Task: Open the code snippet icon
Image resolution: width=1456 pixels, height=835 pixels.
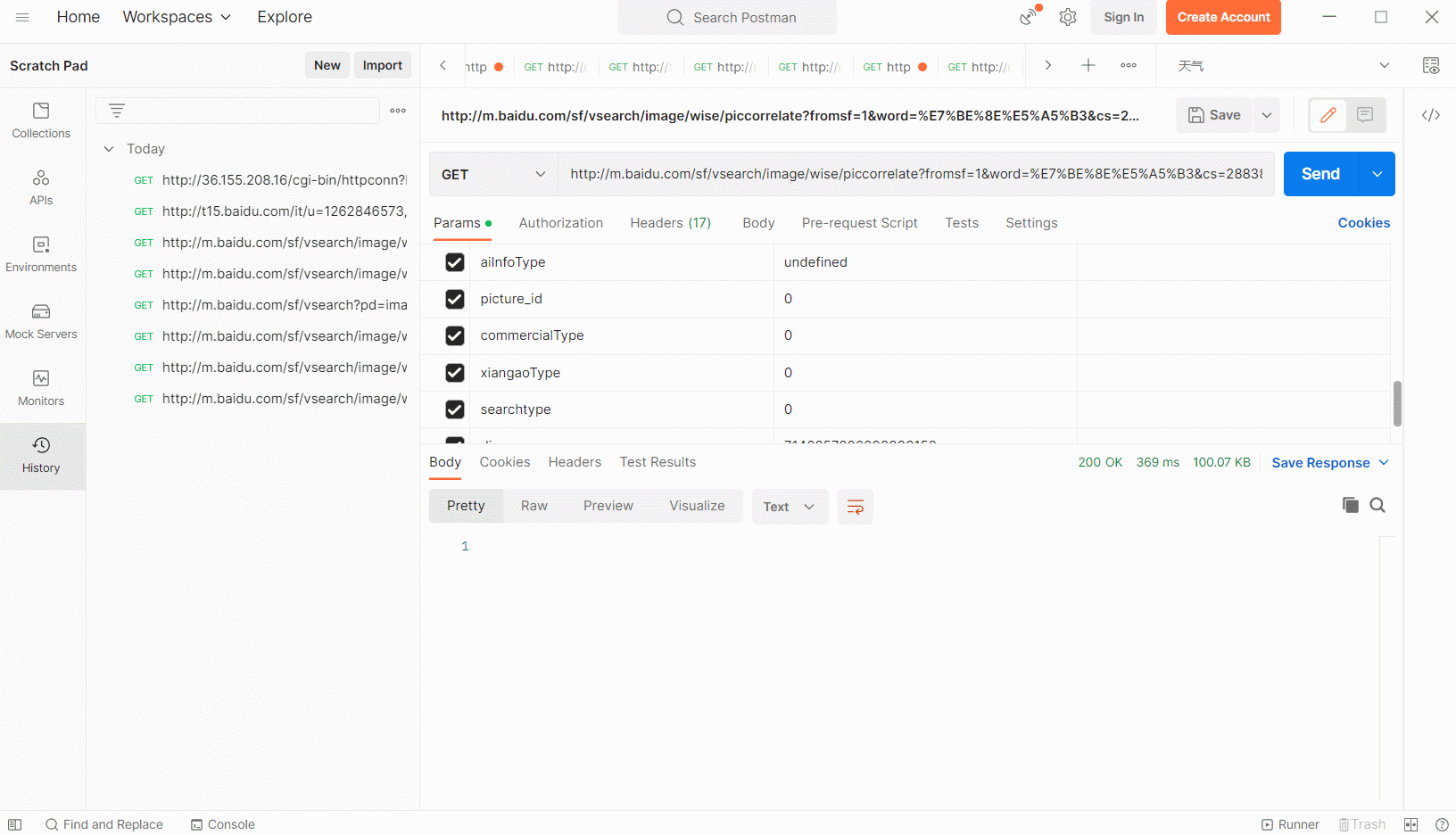Action: click(x=1431, y=115)
